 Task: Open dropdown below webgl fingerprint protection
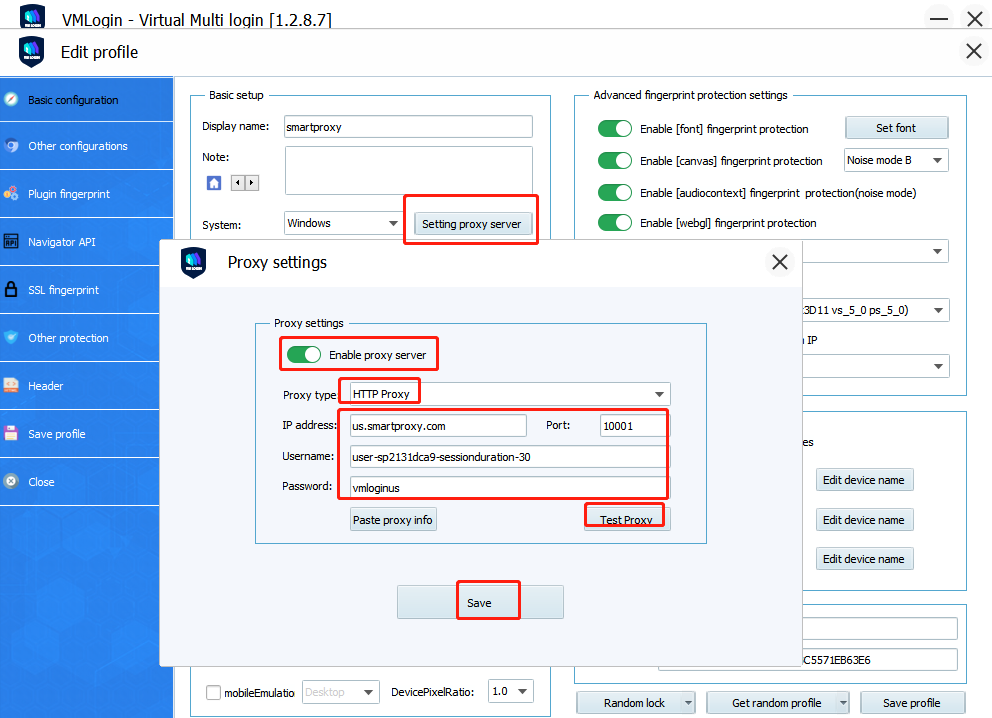pos(876,251)
